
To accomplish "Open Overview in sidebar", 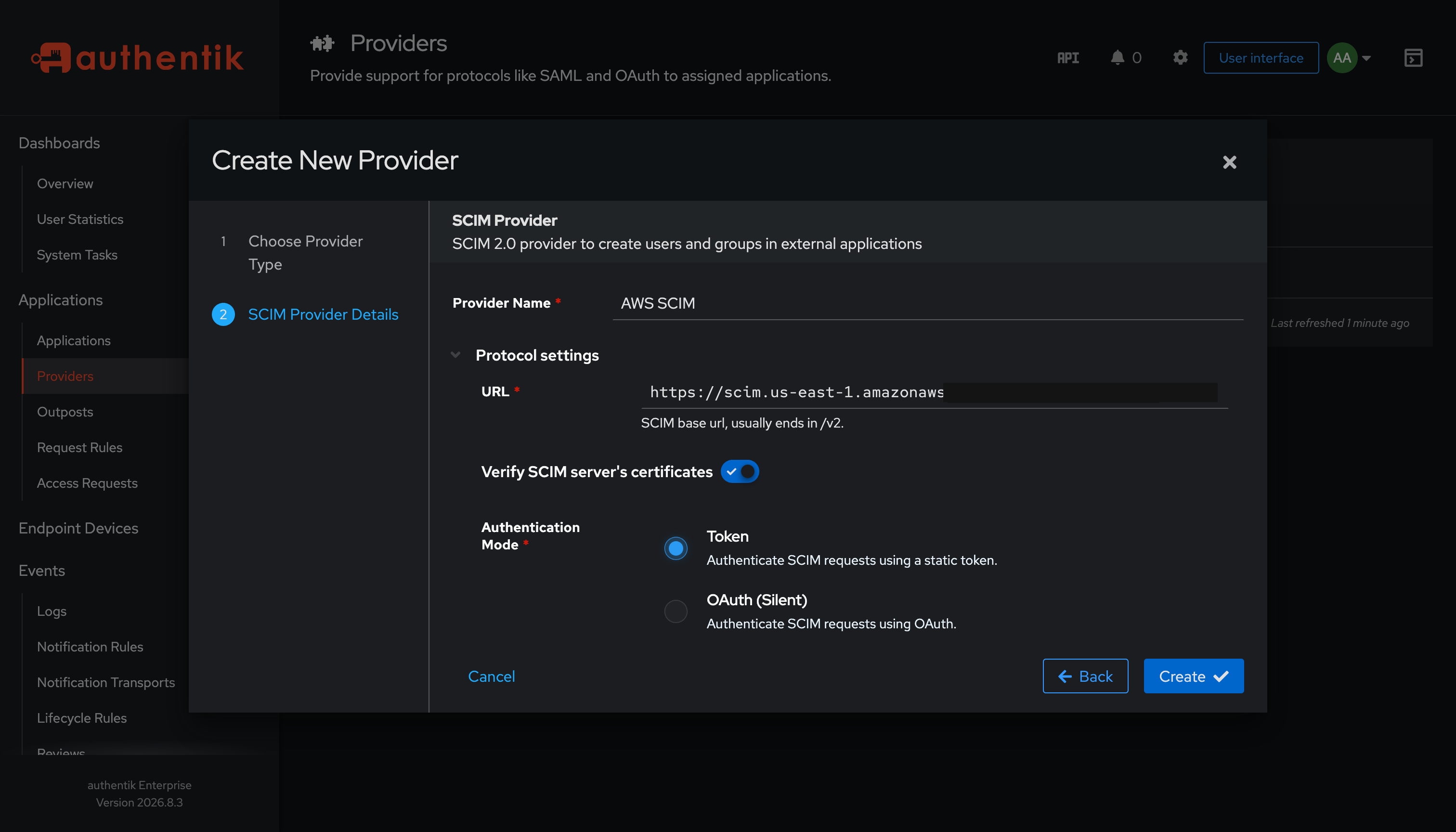I will click(x=65, y=183).
